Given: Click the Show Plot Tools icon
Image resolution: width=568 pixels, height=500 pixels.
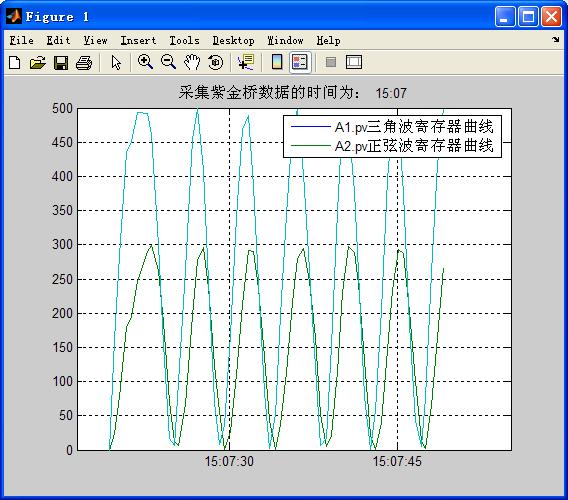Looking at the screenshot, I should click(354, 62).
